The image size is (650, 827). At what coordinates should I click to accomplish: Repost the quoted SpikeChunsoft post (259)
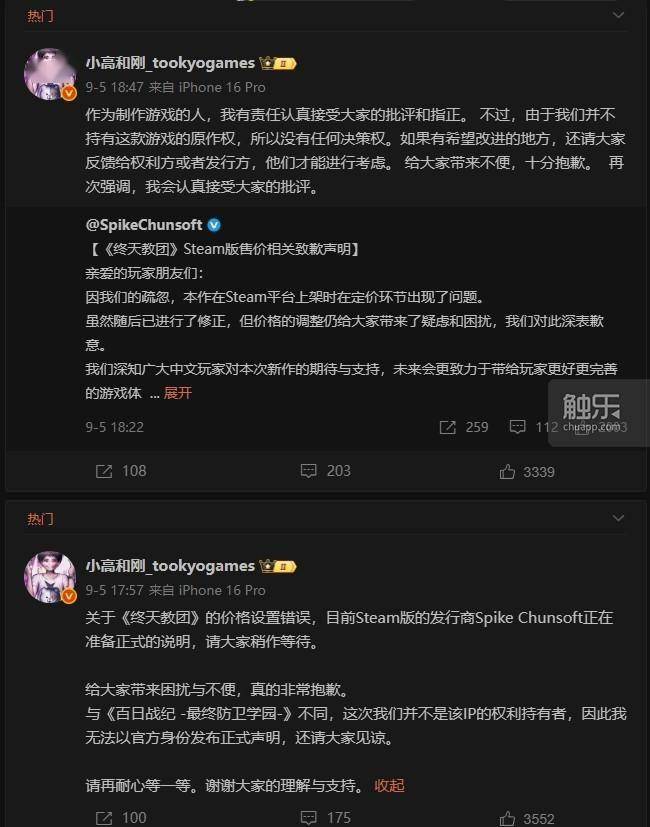(x=464, y=427)
